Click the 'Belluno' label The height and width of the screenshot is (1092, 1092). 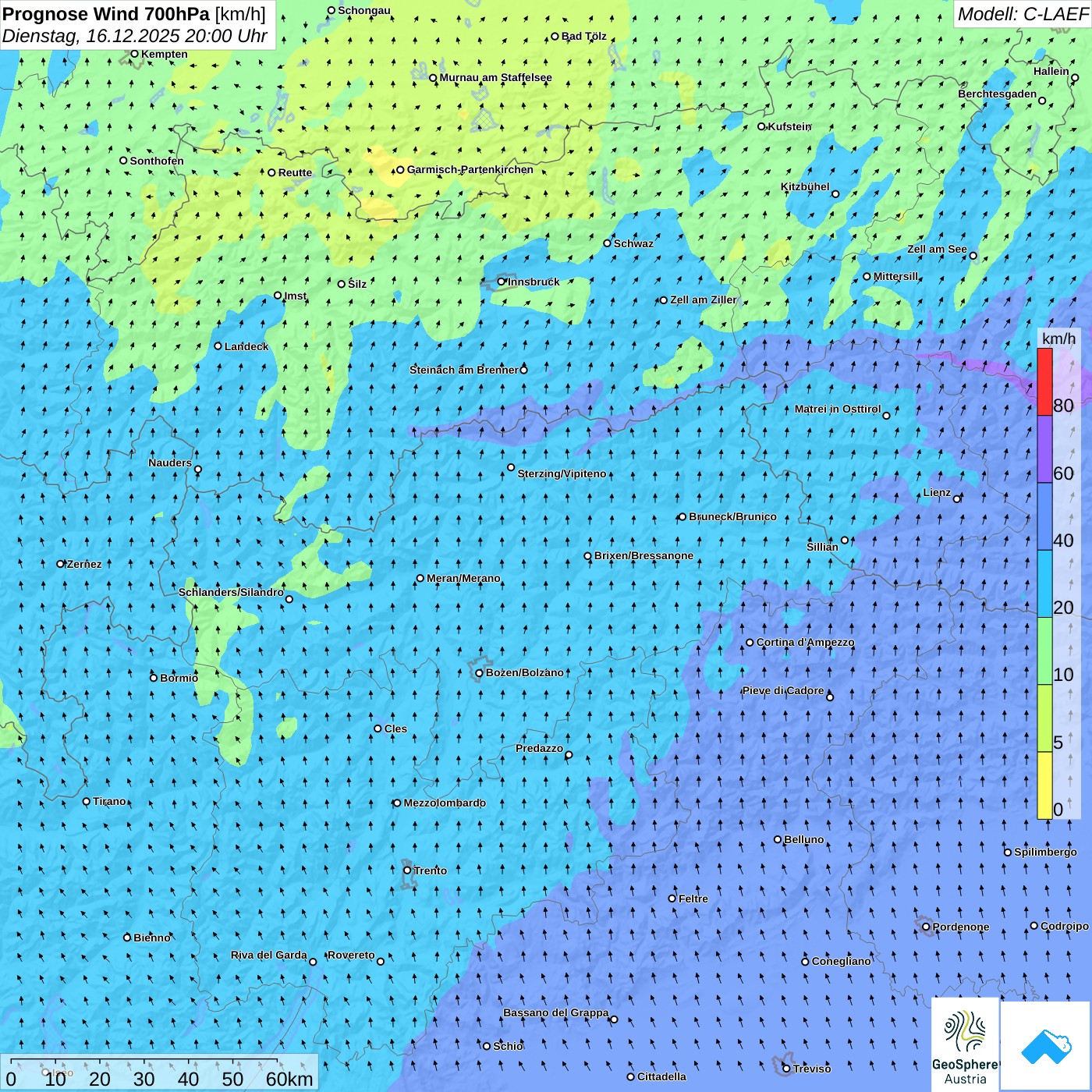[x=804, y=839]
